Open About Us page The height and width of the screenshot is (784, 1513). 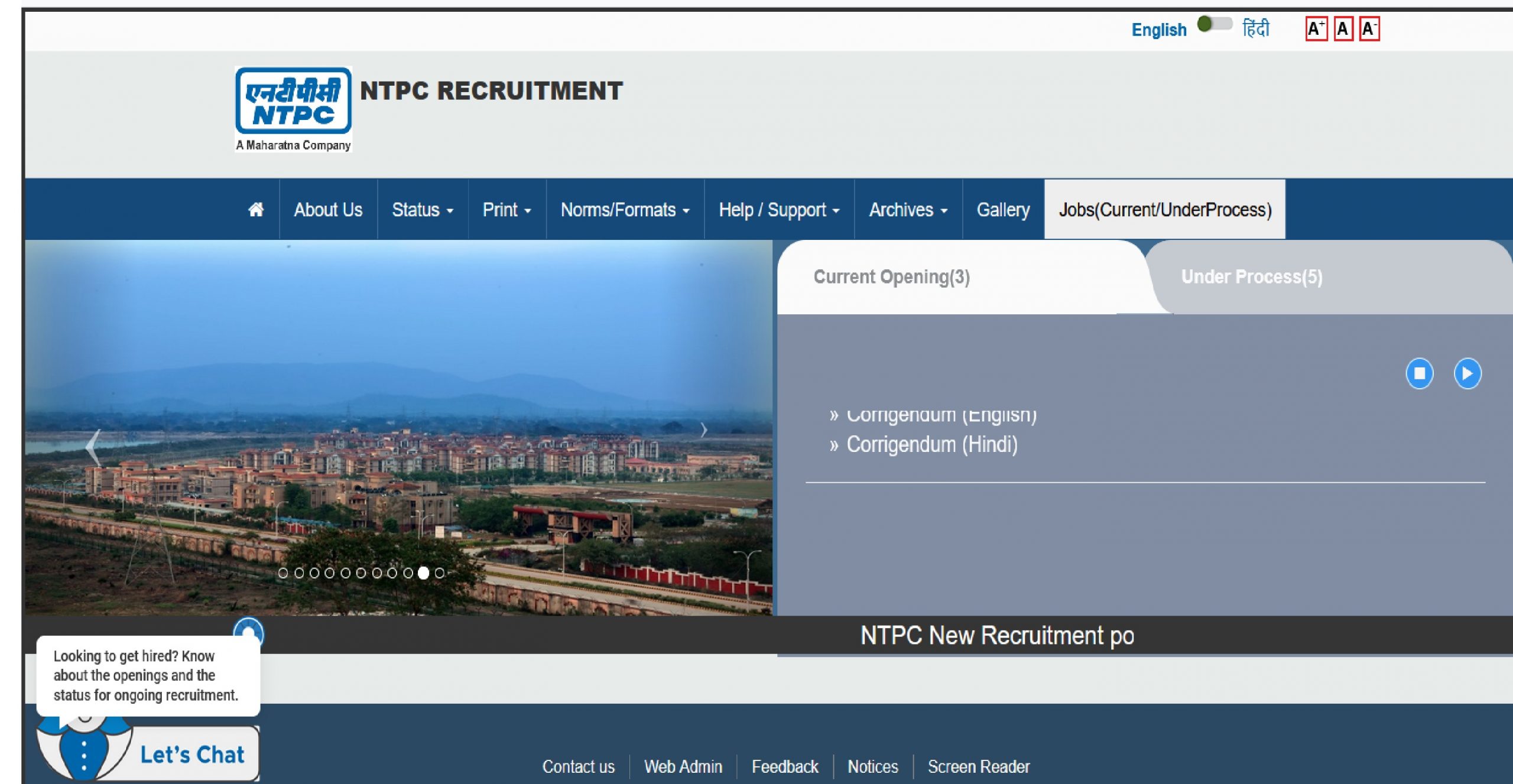(328, 210)
